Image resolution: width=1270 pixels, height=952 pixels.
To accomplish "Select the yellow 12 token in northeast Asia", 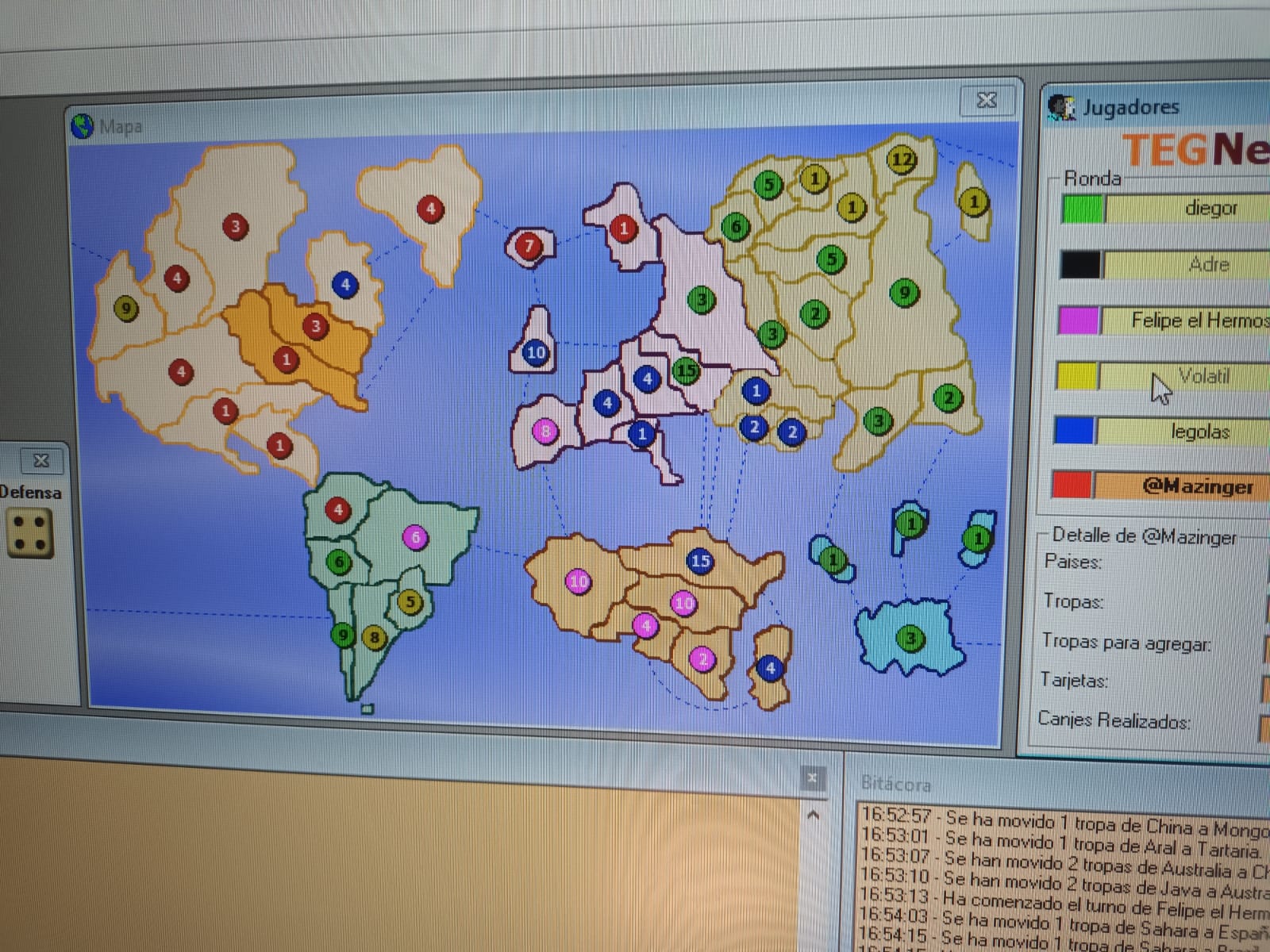I will [x=902, y=159].
